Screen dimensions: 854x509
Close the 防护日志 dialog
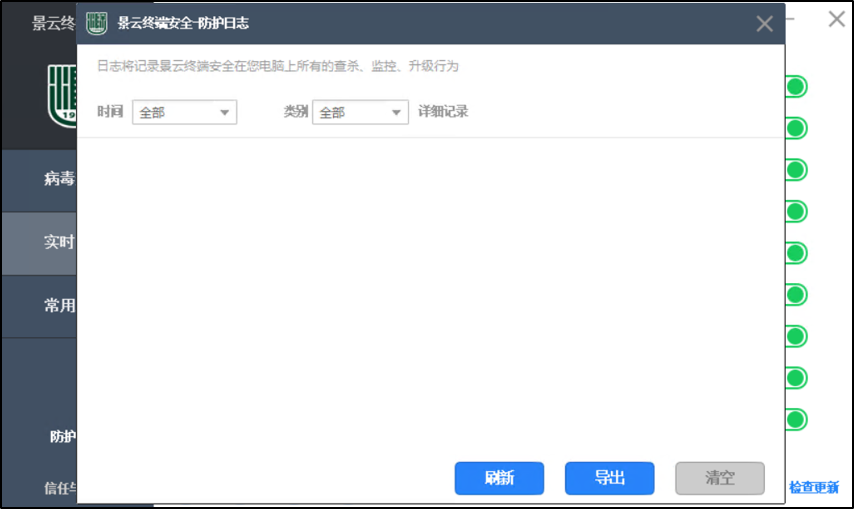(x=764, y=23)
